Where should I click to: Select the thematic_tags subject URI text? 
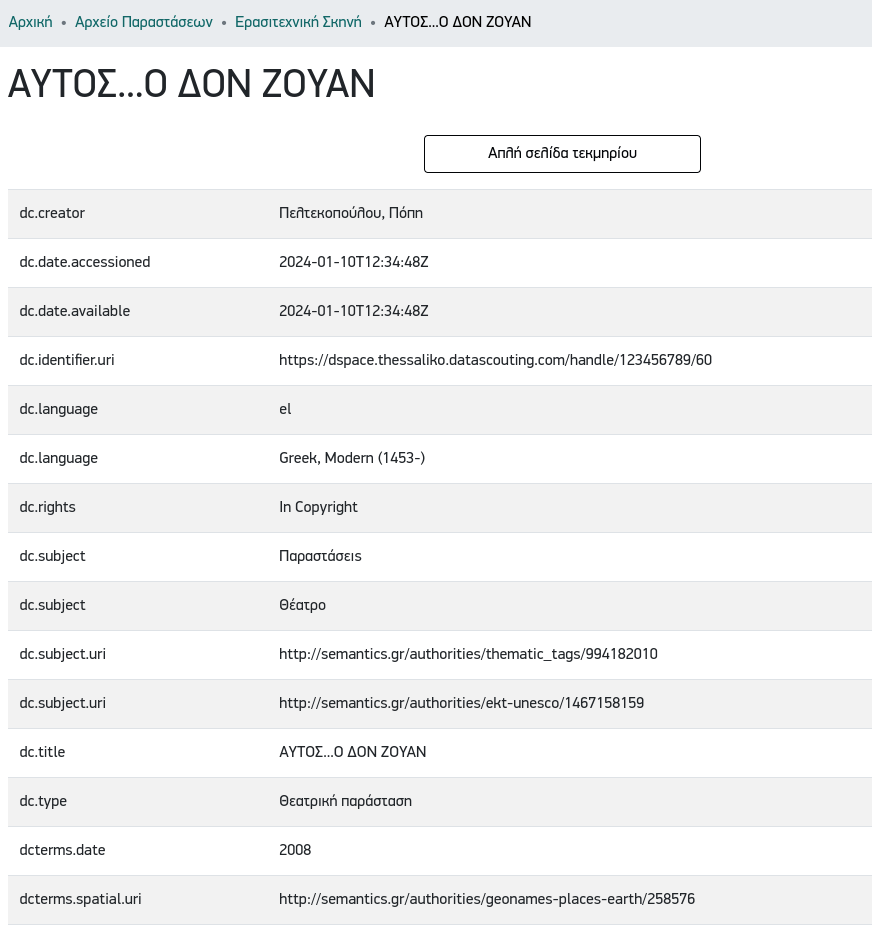tap(468, 654)
